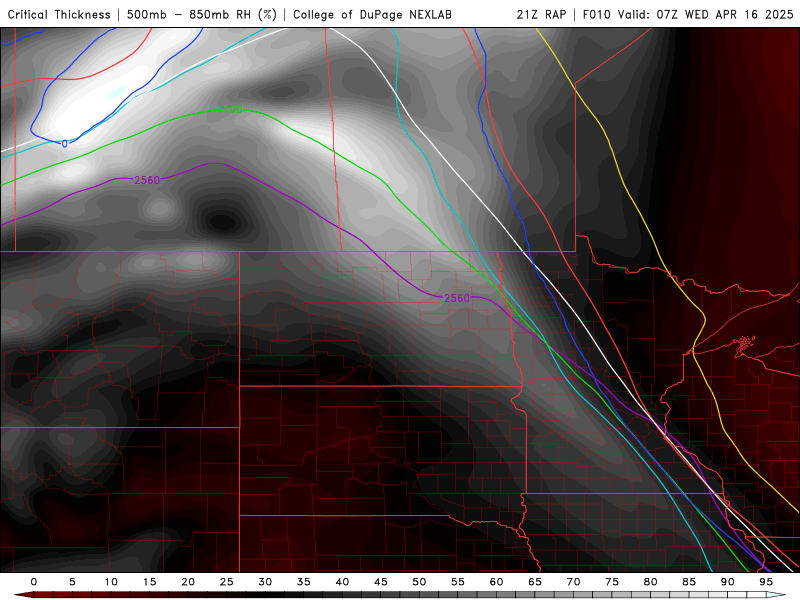This screenshot has height=600, width=800.
Task: Click the colorbar tick label "35"
Action: (304, 582)
